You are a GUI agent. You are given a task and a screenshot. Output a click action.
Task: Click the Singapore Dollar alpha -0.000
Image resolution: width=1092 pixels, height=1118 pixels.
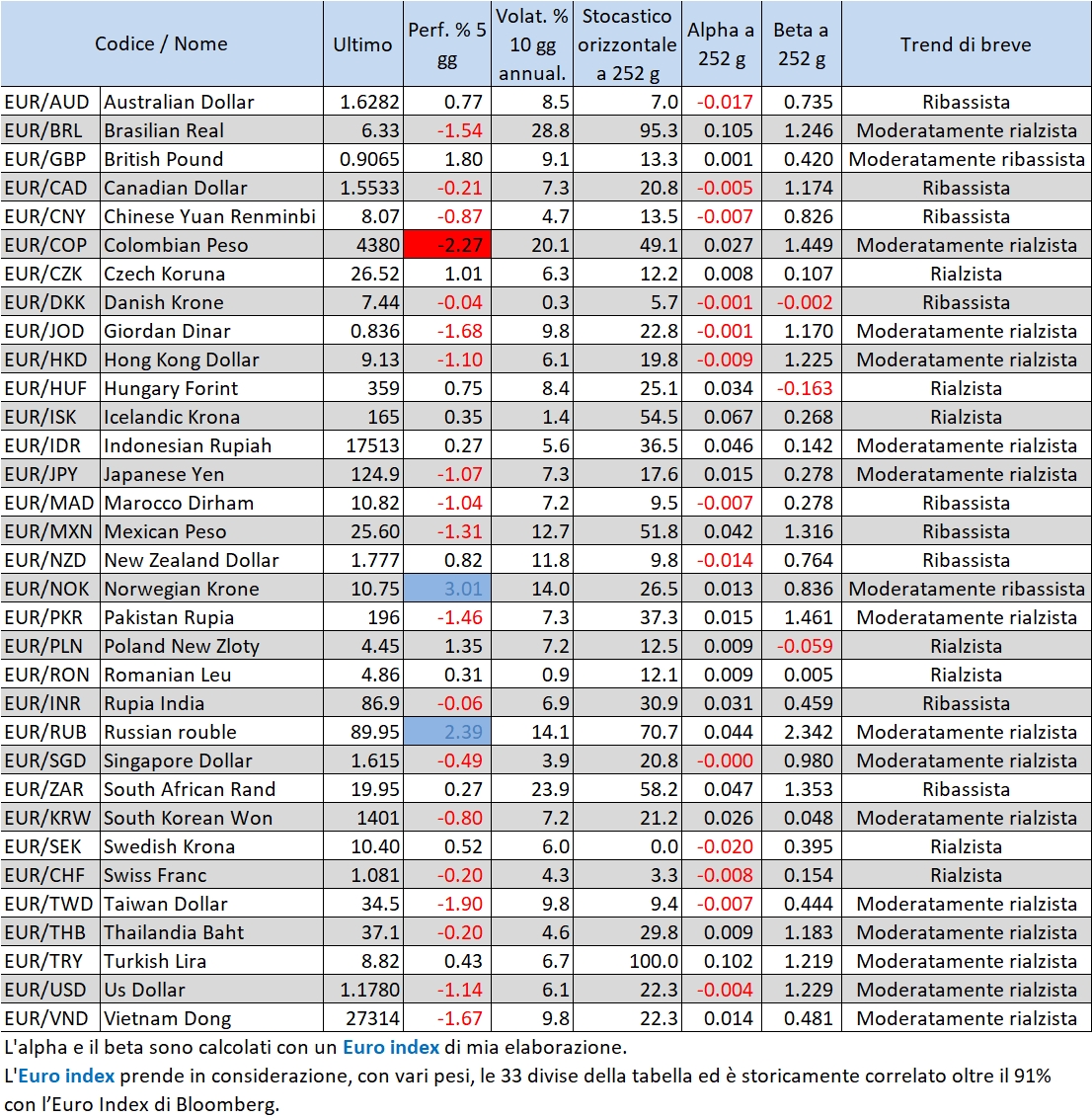pyautogui.click(x=722, y=760)
